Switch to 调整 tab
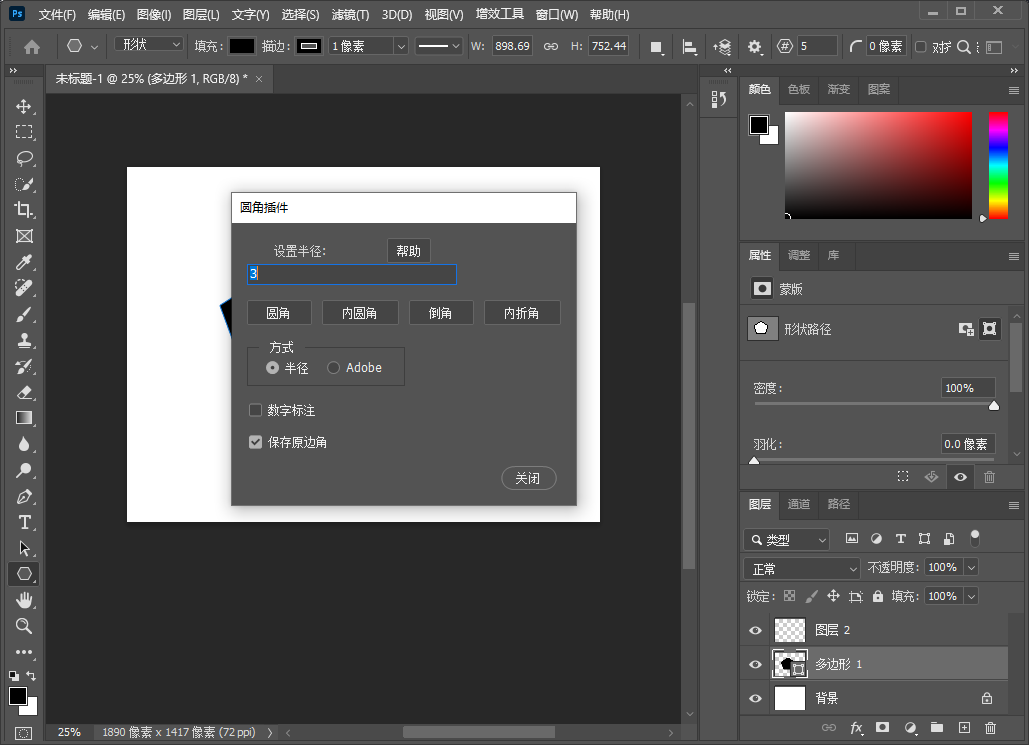Image resolution: width=1029 pixels, height=745 pixels. pos(799,255)
